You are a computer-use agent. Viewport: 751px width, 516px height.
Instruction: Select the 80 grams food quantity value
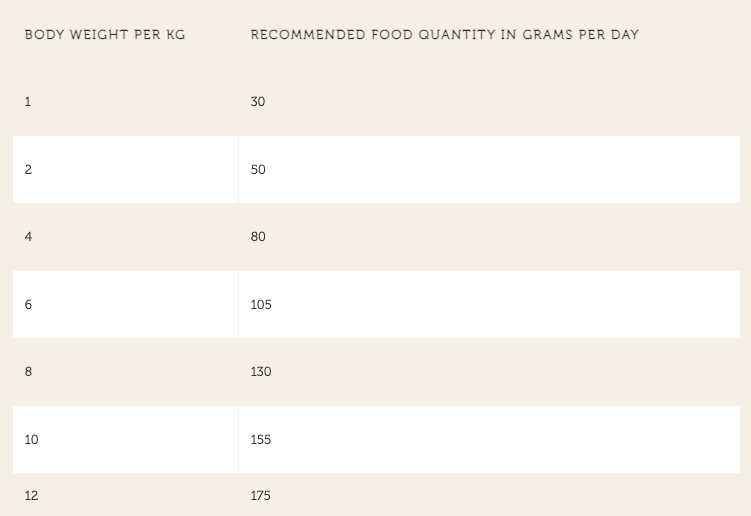click(258, 237)
